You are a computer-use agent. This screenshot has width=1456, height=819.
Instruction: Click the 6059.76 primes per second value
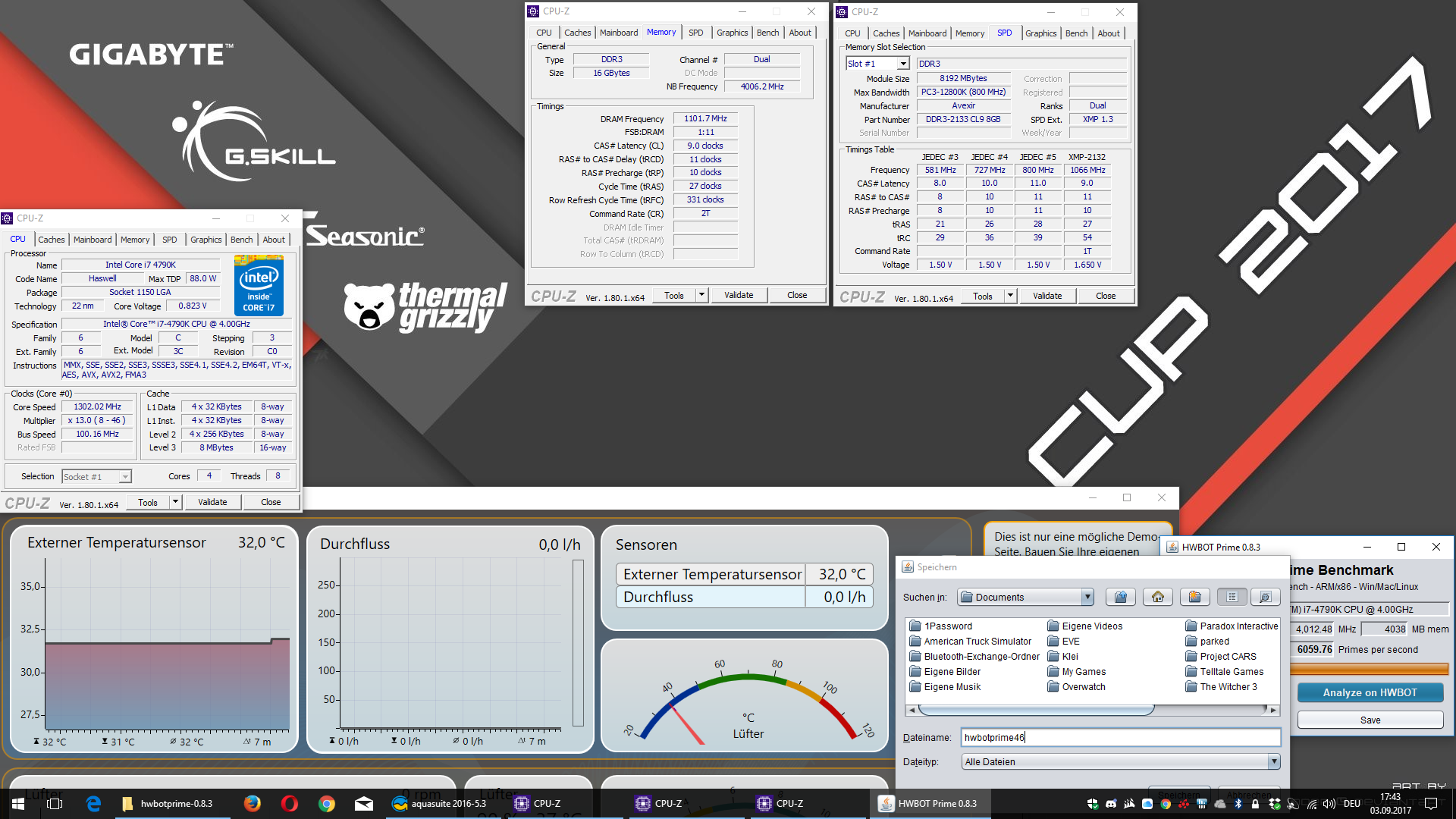[1313, 649]
